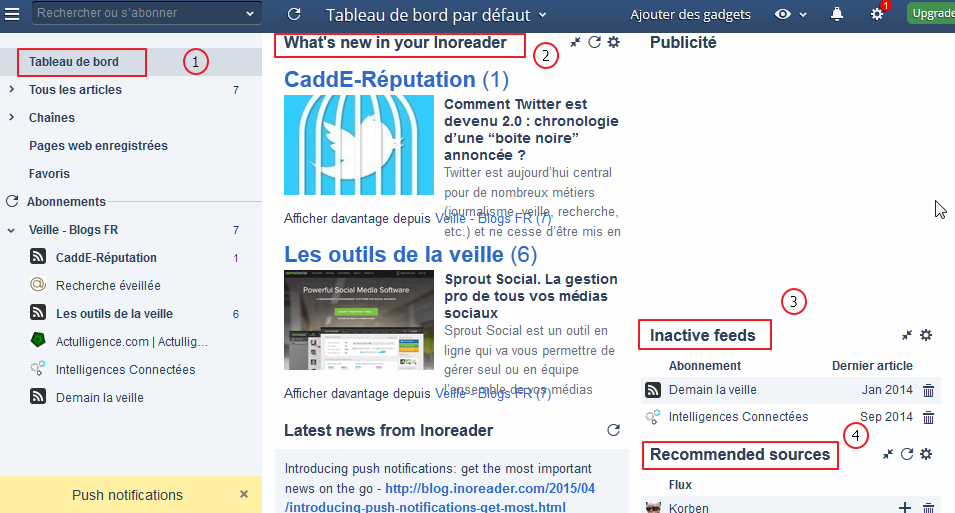The height and width of the screenshot is (513, 955).
Task: Dismiss Push notifications banner with X
Action: (x=244, y=494)
